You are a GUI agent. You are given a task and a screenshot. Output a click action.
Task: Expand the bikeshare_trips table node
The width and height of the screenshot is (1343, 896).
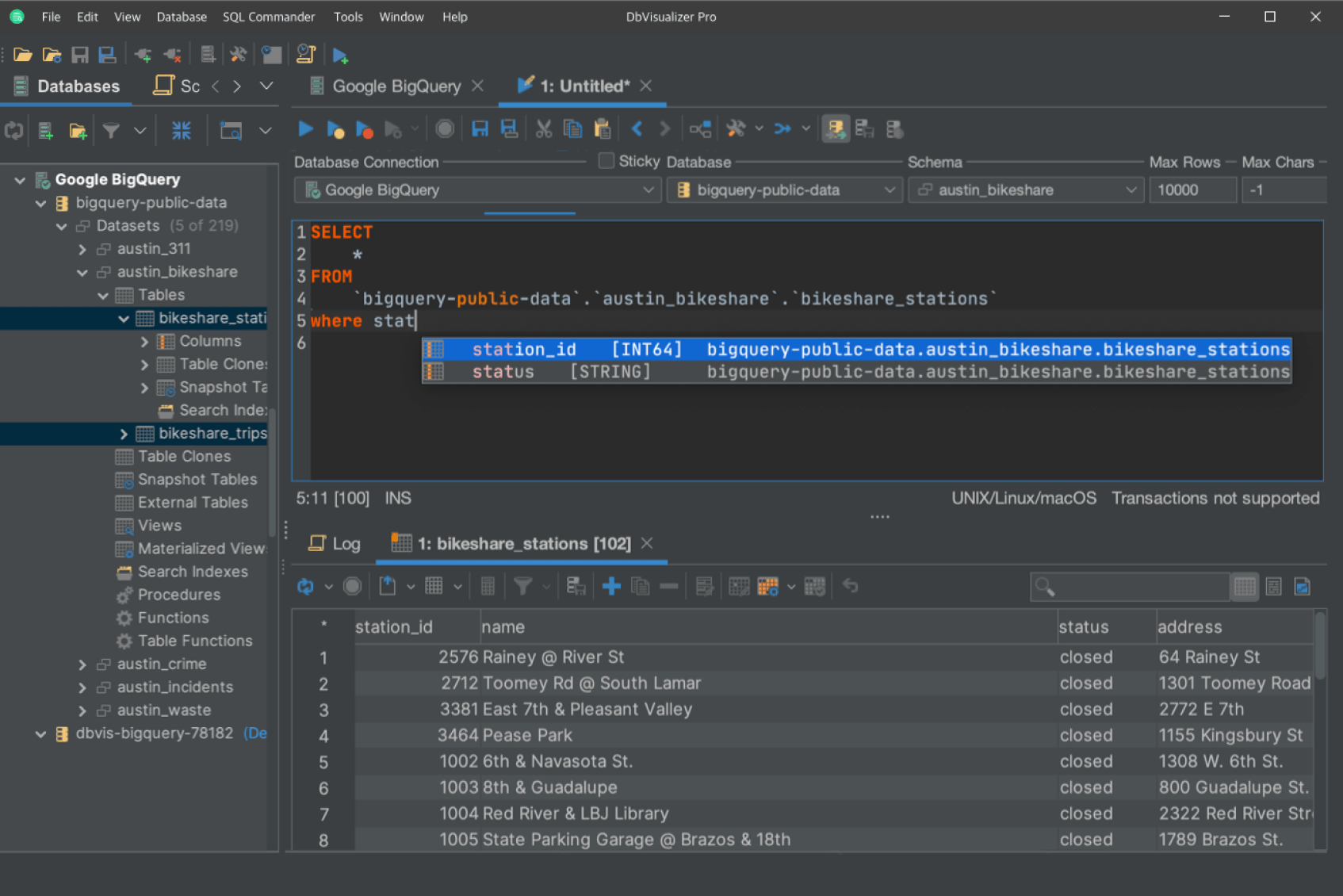[124, 434]
